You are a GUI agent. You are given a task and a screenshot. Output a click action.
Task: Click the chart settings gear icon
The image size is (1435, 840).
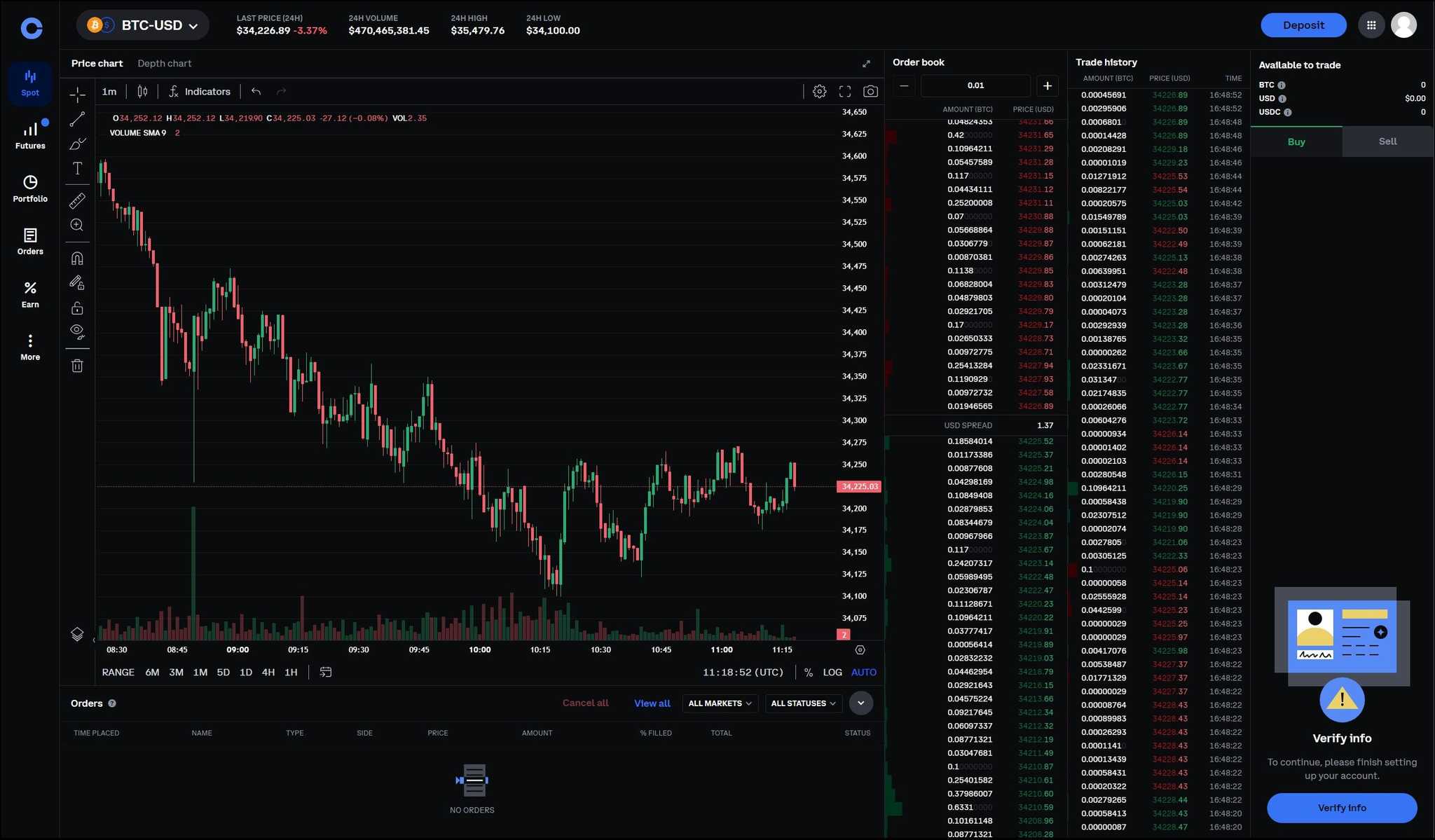pyautogui.click(x=819, y=91)
